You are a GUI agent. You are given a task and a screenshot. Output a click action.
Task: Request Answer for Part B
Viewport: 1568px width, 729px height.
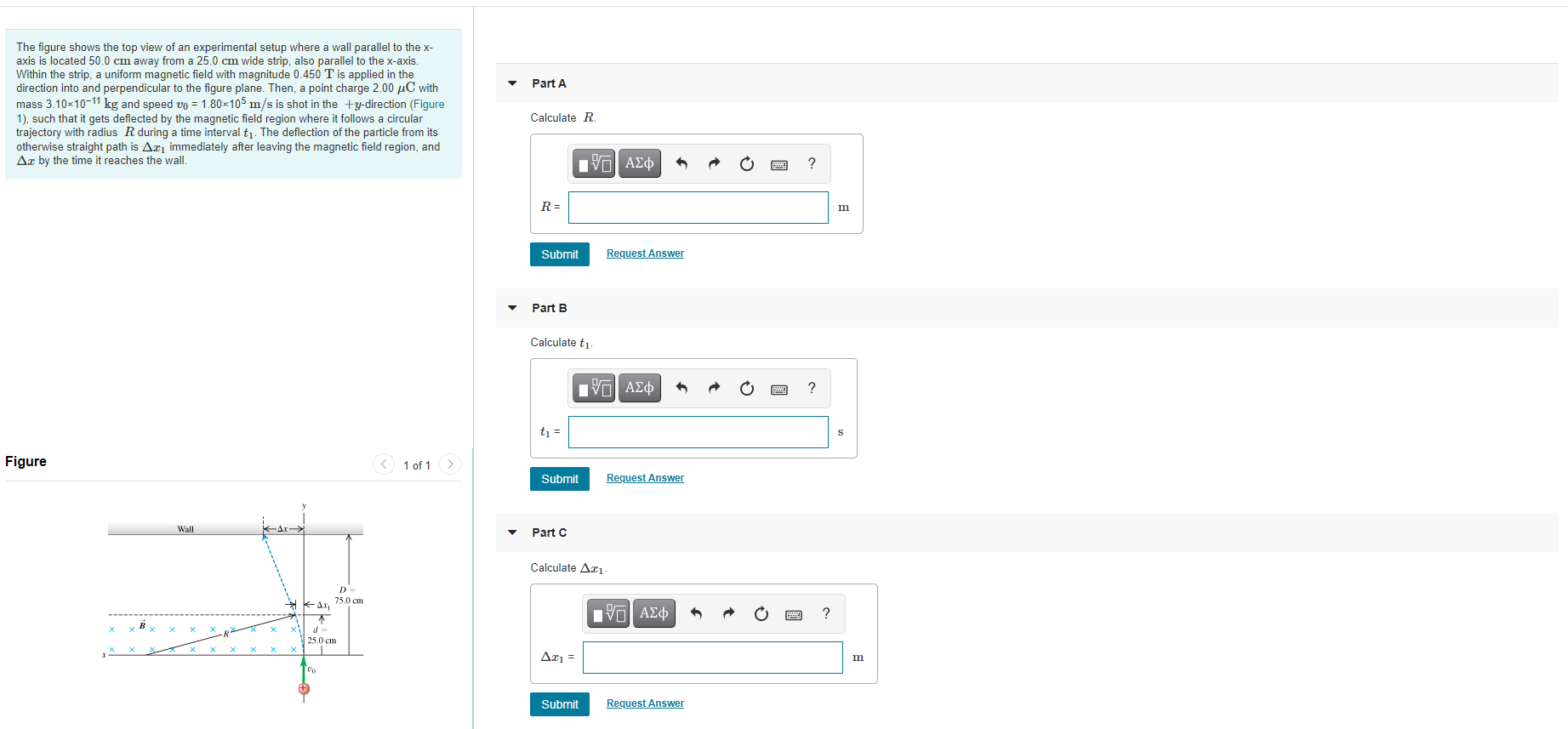(x=645, y=478)
